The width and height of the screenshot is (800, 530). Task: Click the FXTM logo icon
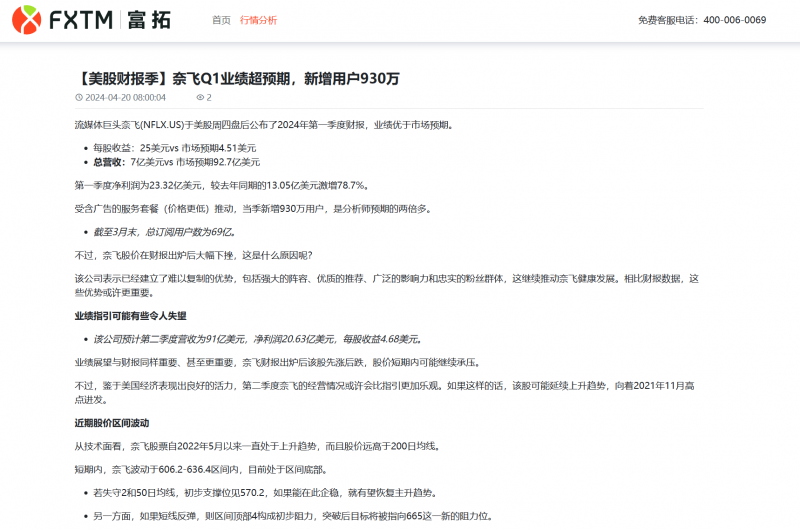point(26,20)
